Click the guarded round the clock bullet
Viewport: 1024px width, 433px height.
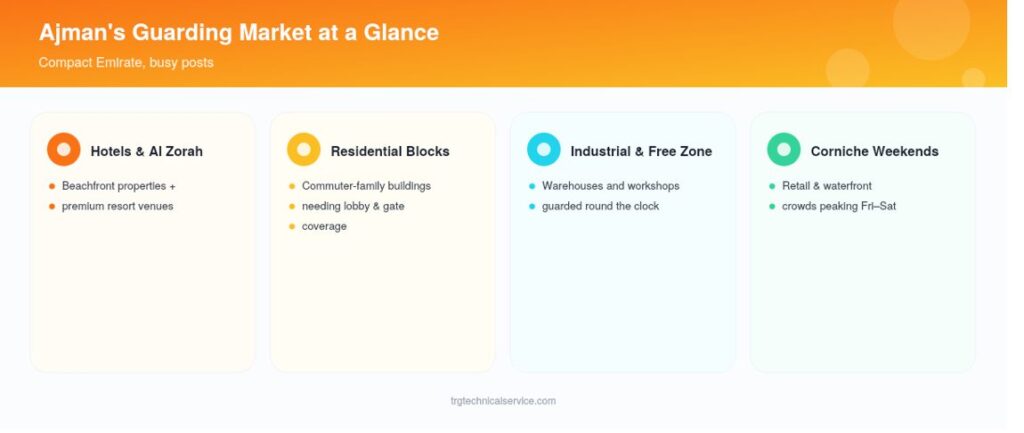pyautogui.click(x=600, y=206)
